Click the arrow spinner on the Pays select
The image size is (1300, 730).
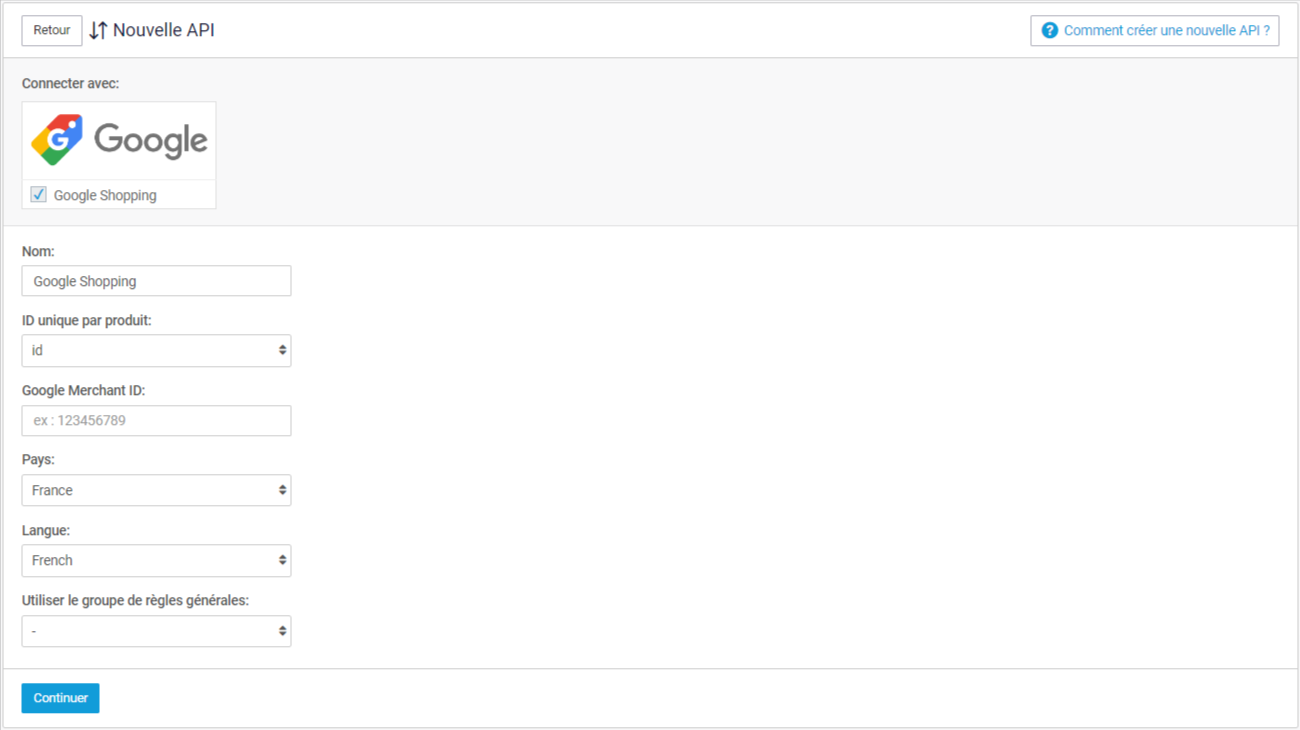pyautogui.click(x=283, y=491)
